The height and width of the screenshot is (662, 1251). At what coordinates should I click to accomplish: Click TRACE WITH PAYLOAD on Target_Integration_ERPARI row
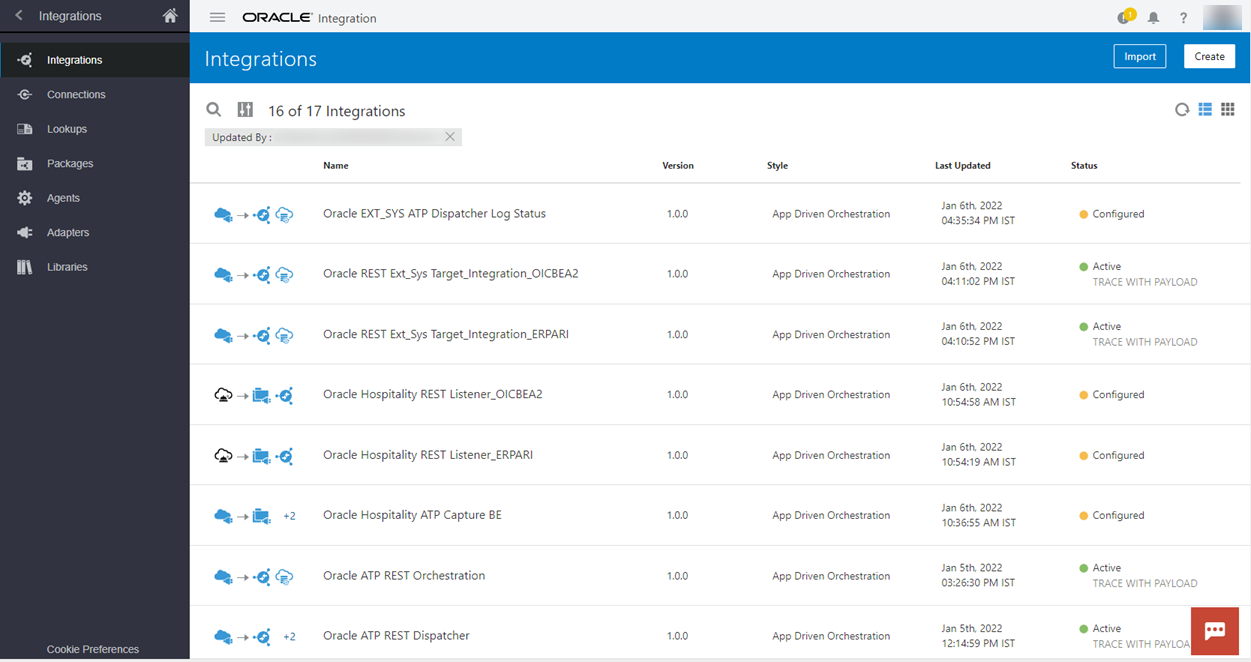(x=1145, y=342)
